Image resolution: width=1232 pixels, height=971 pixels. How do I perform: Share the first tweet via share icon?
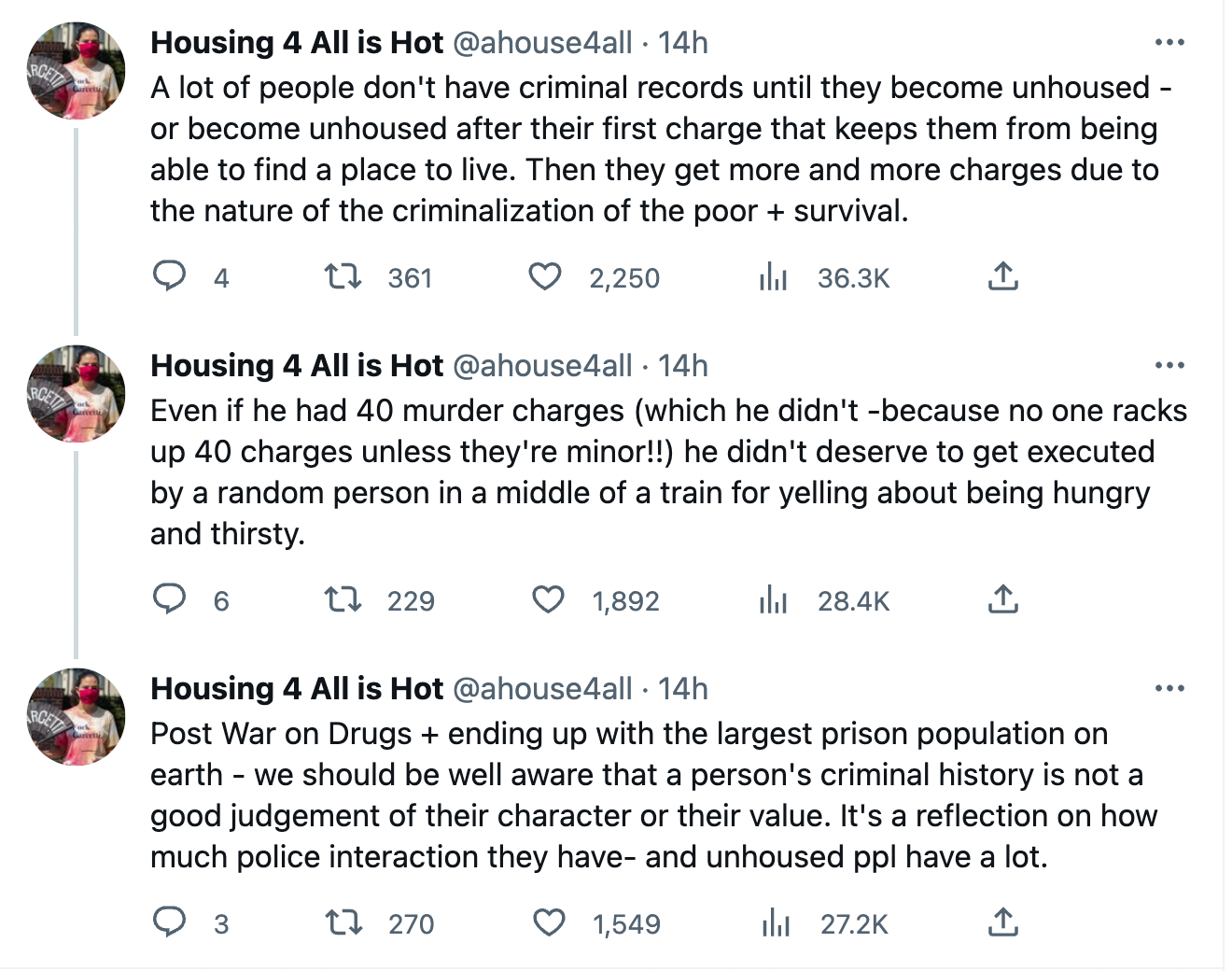[1002, 276]
